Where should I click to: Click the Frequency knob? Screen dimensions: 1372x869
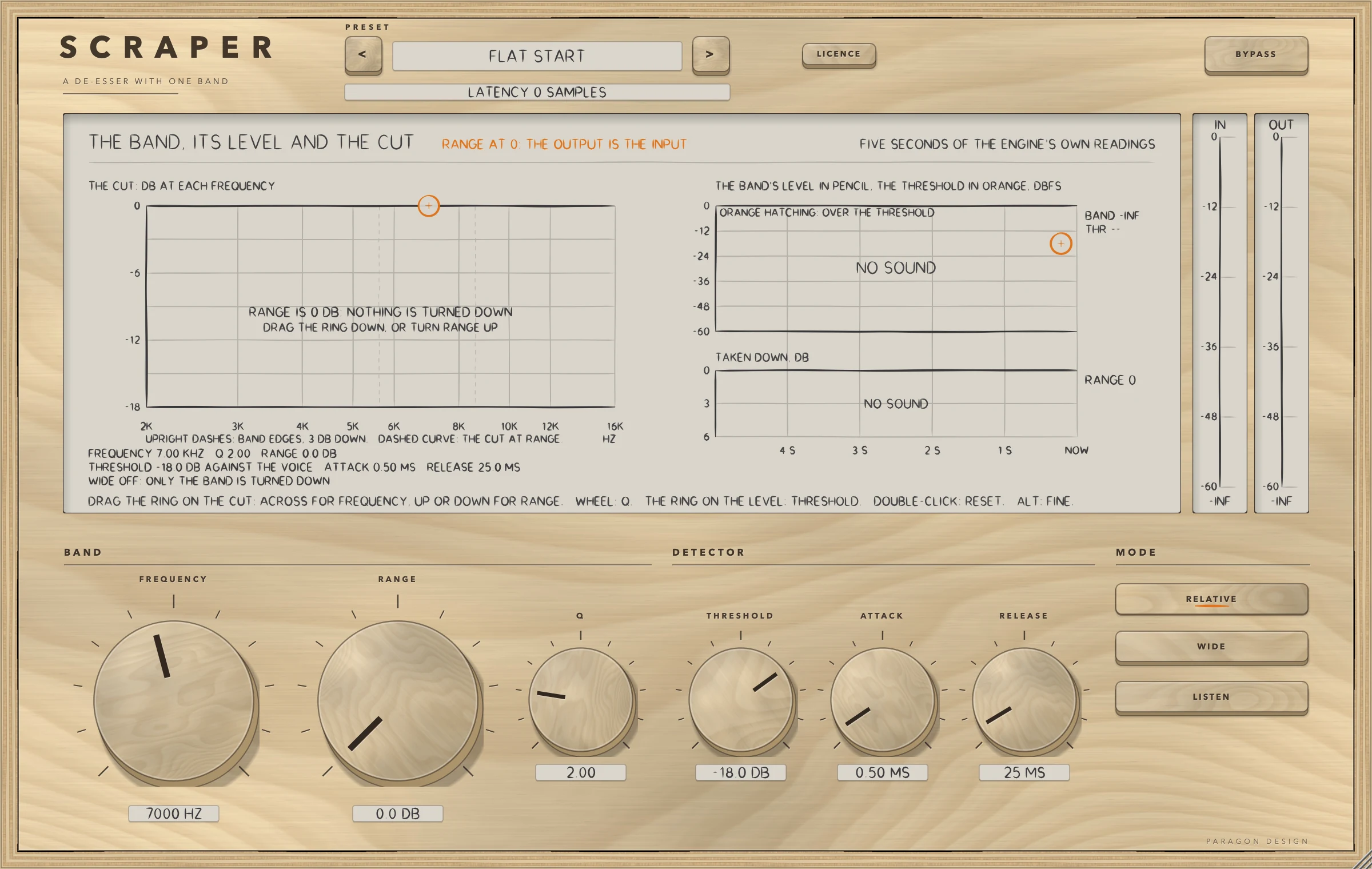tap(174, 701)
